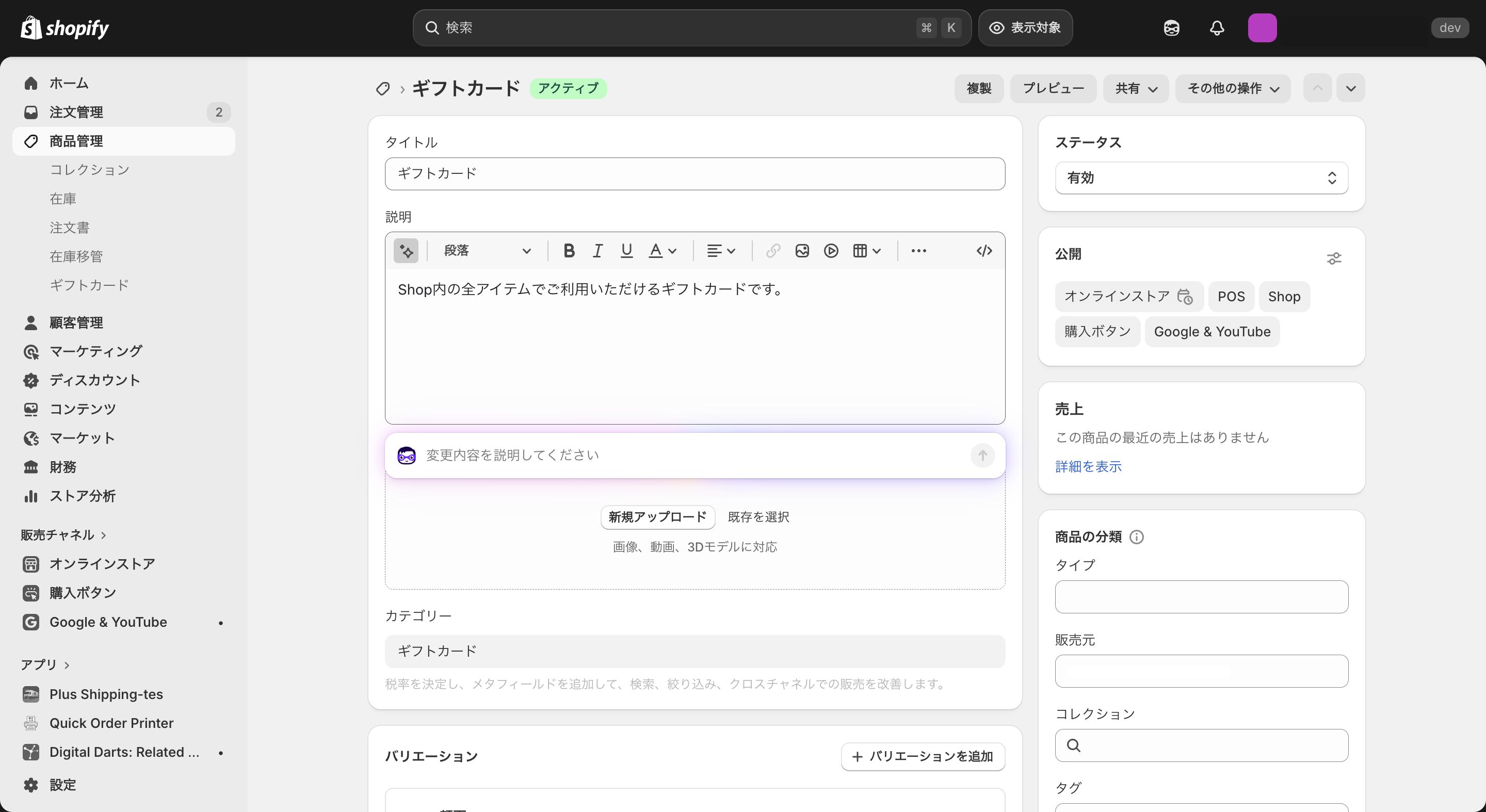Open the 段落 paragraph style dropdown

488,250
